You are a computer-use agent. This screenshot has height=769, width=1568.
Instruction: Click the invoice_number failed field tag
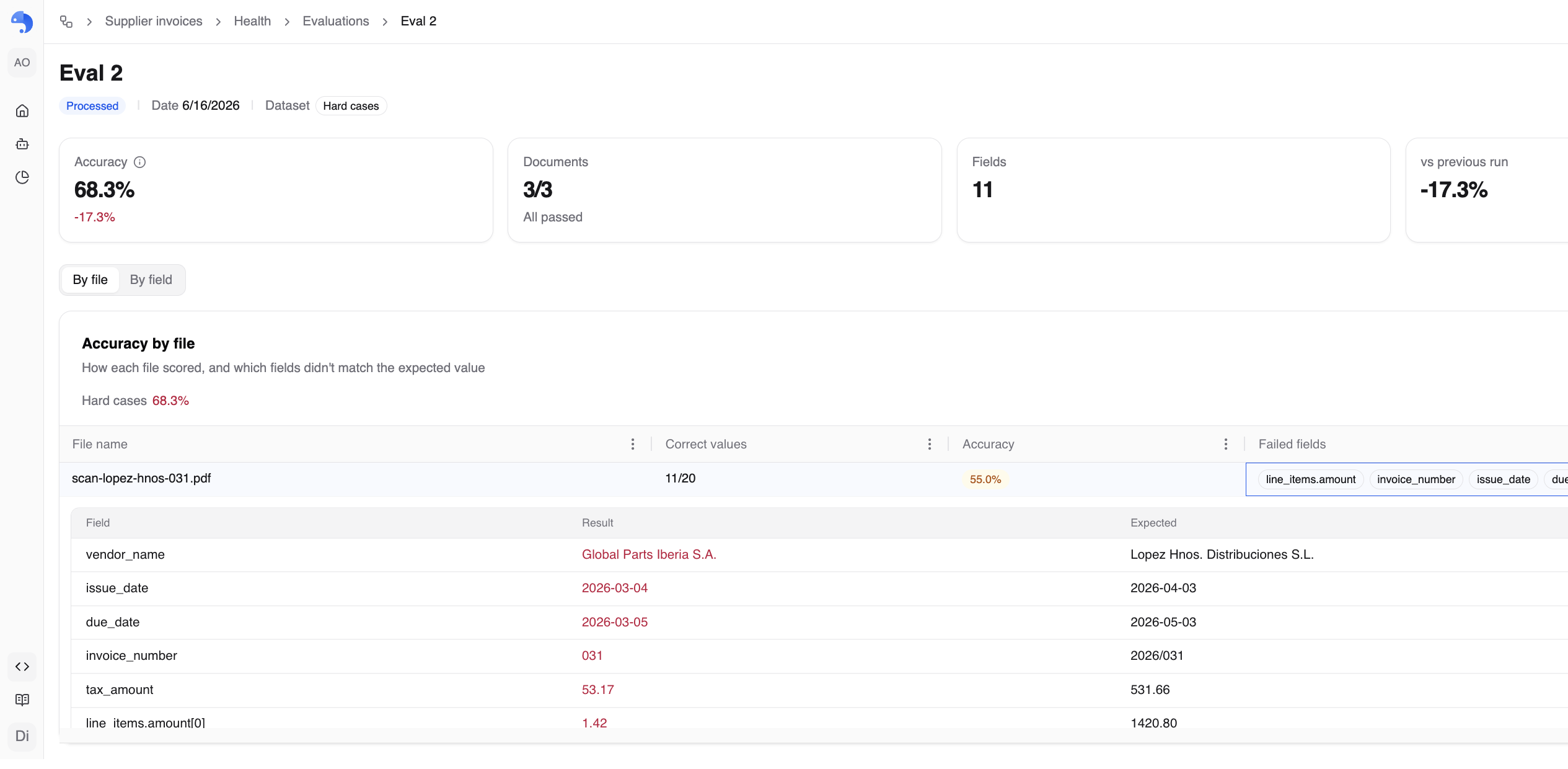coord(1416,479)
